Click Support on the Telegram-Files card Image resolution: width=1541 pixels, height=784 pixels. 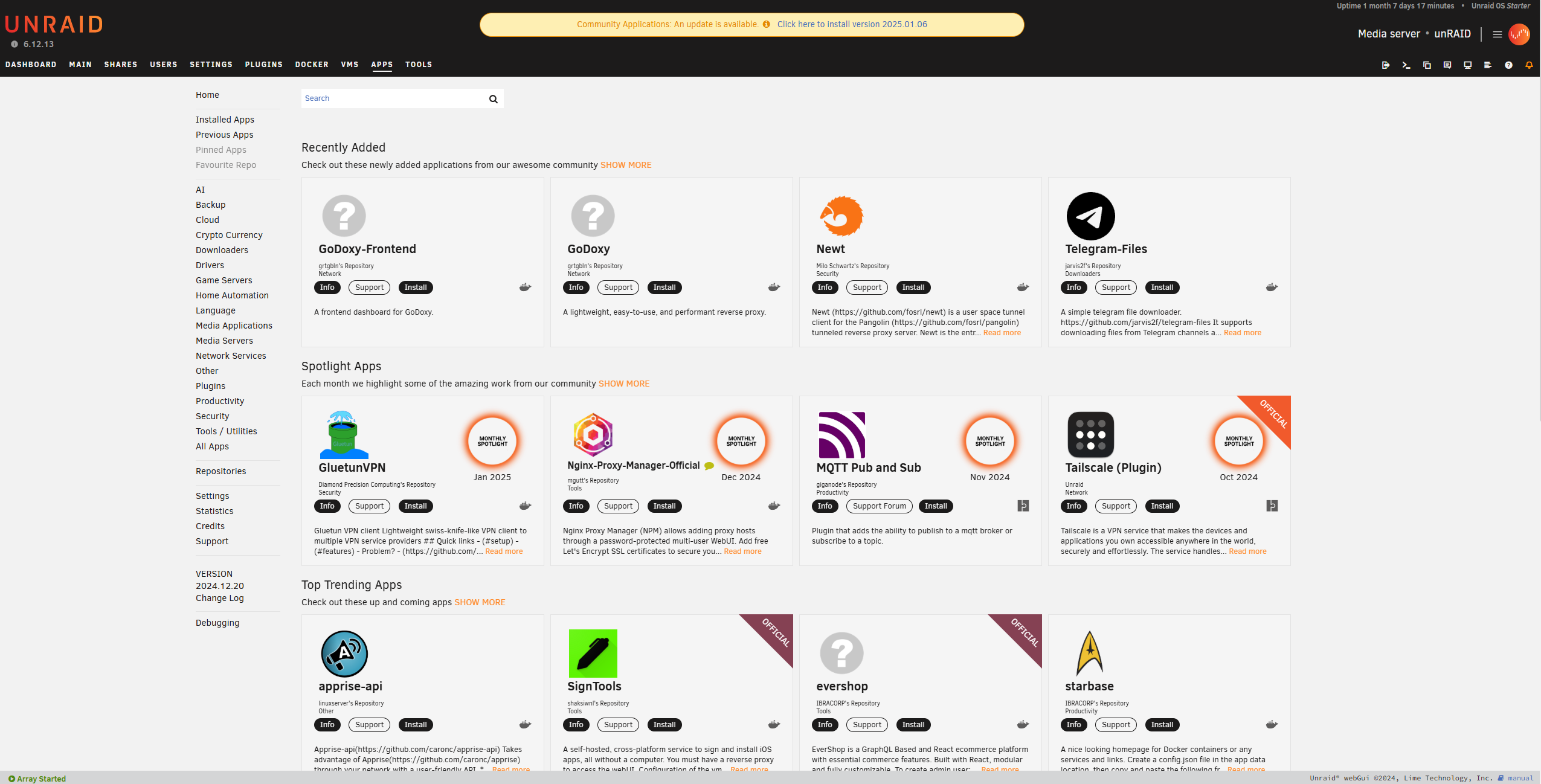pyautogui.click(x=1116, y=288)
